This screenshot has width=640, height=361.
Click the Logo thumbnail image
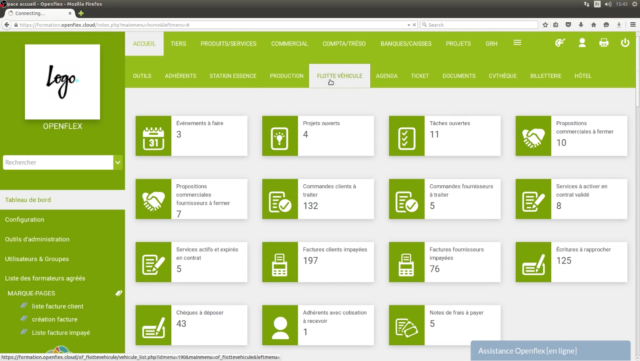62,82
